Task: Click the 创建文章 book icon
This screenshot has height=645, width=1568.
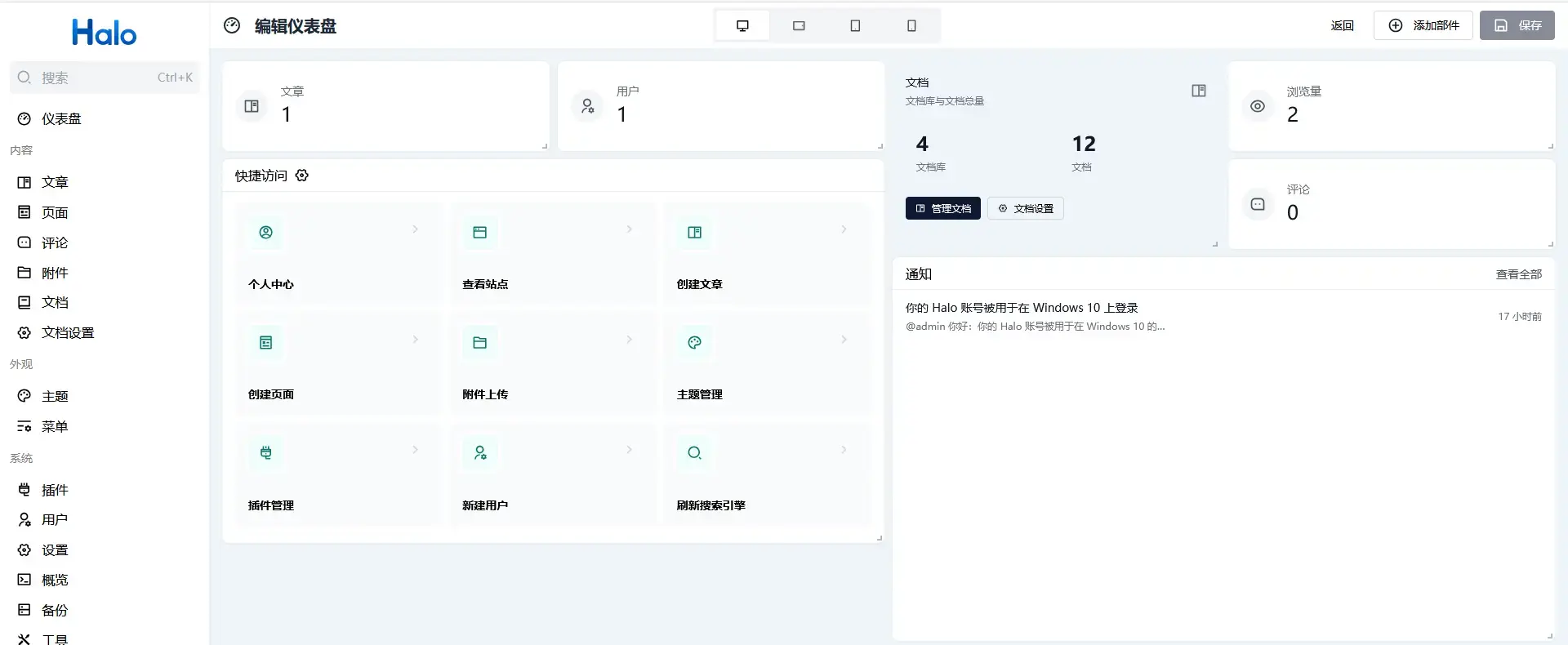Action: [694, 233]
